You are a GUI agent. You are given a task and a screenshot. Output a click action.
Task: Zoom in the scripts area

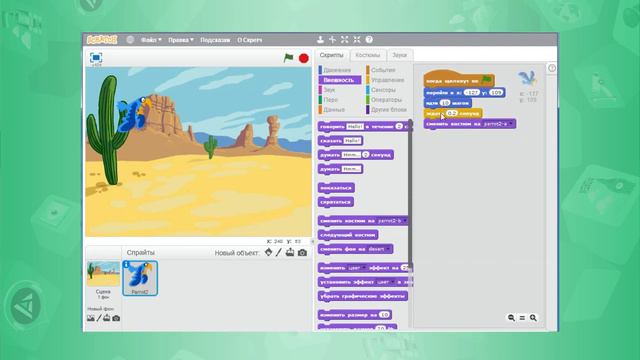[x=533, y=318]
